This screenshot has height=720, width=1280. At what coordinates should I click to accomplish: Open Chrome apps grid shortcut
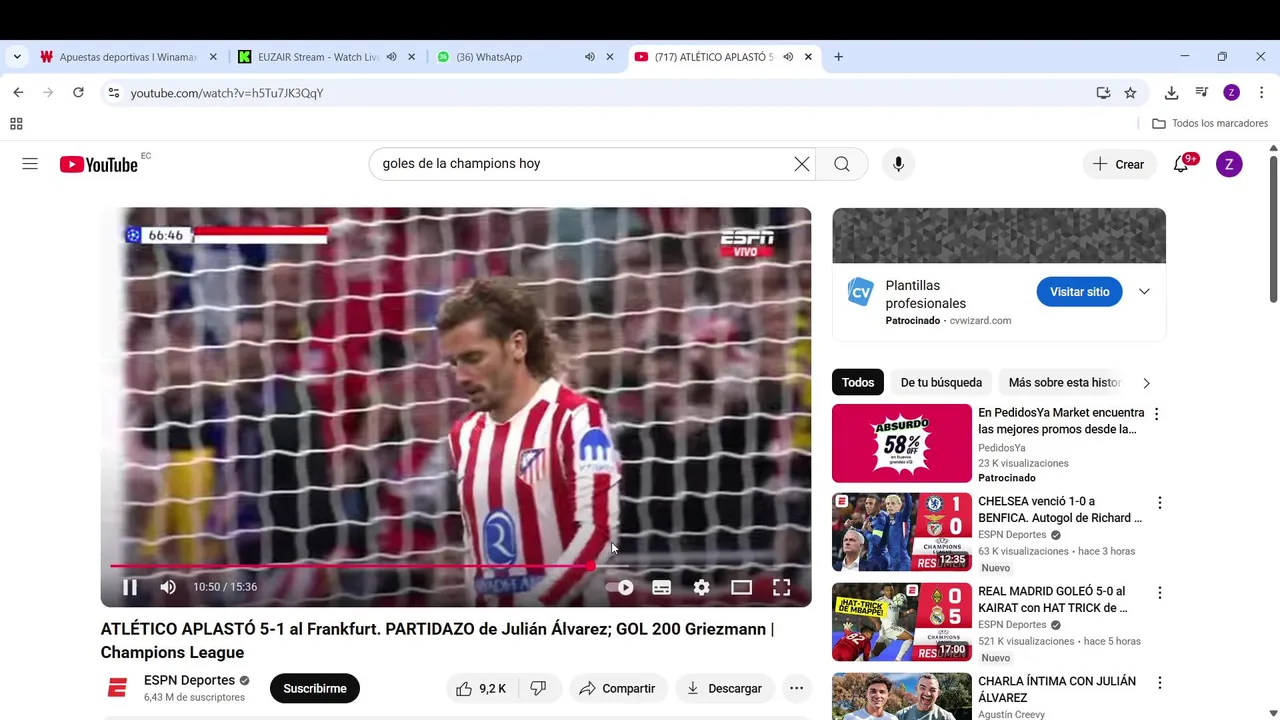(x=16, y=124)
